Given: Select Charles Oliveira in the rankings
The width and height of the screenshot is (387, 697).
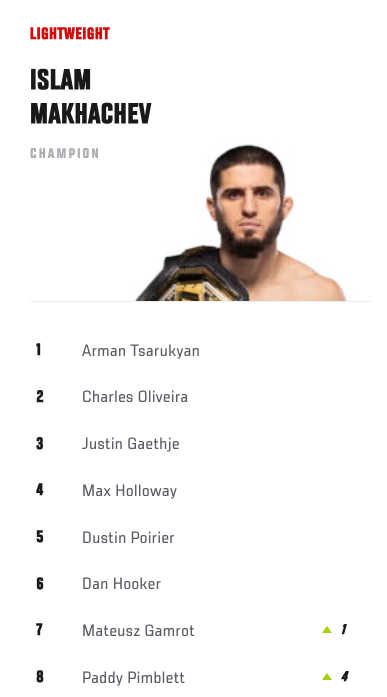Looking at the screenshot, I should 135,397.
